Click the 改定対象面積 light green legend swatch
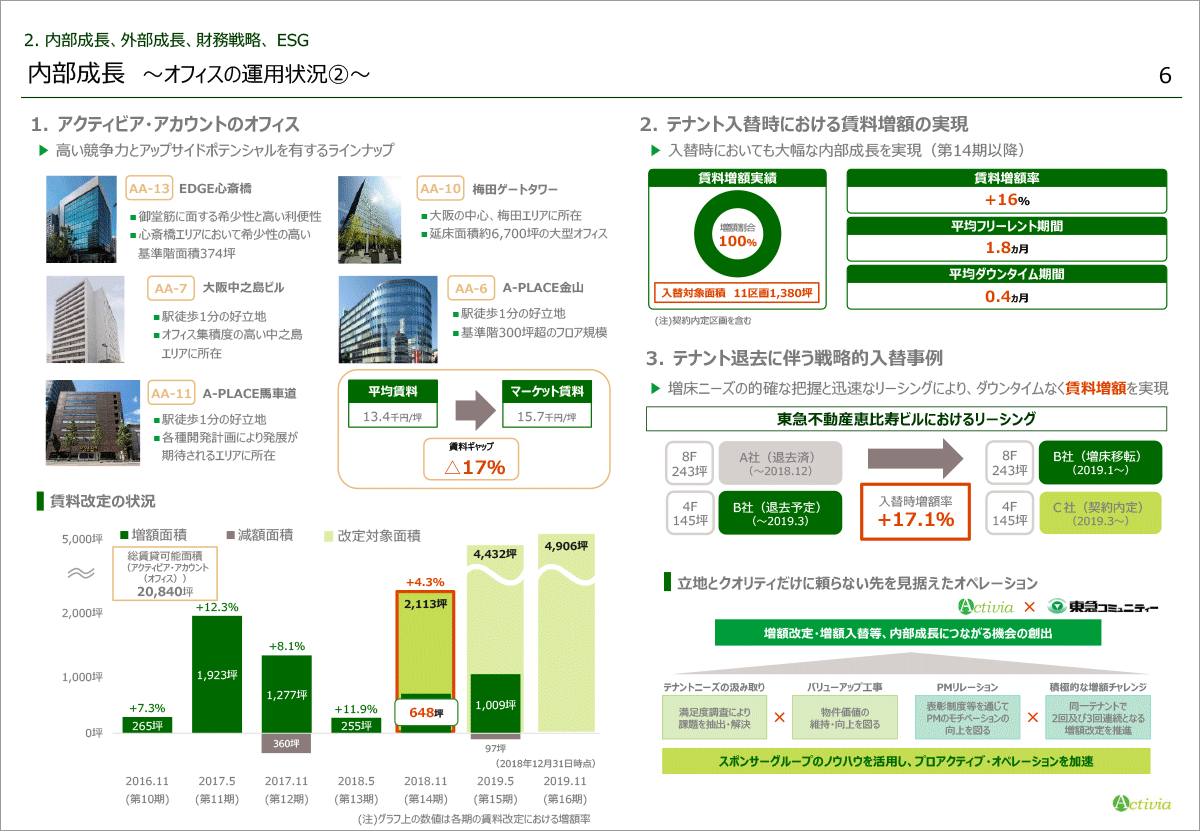The width and height of the screenshot is (1200, 831). point(329,536)
